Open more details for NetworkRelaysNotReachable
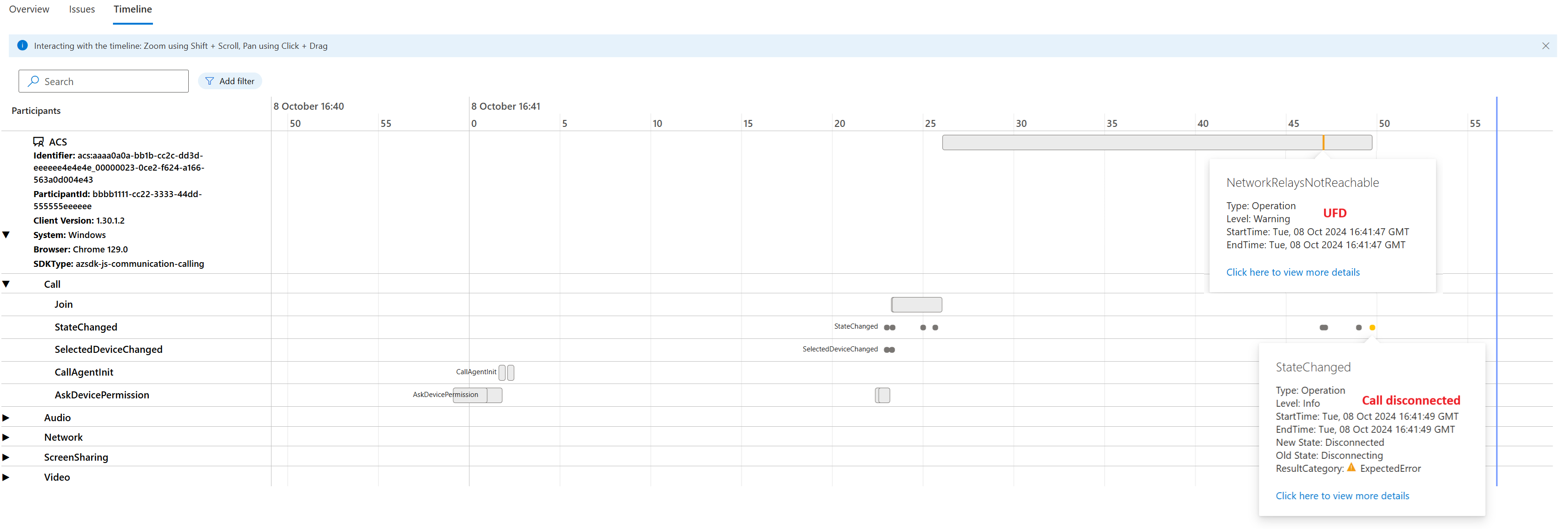The image size is (1568, 529). point(1293,272)
